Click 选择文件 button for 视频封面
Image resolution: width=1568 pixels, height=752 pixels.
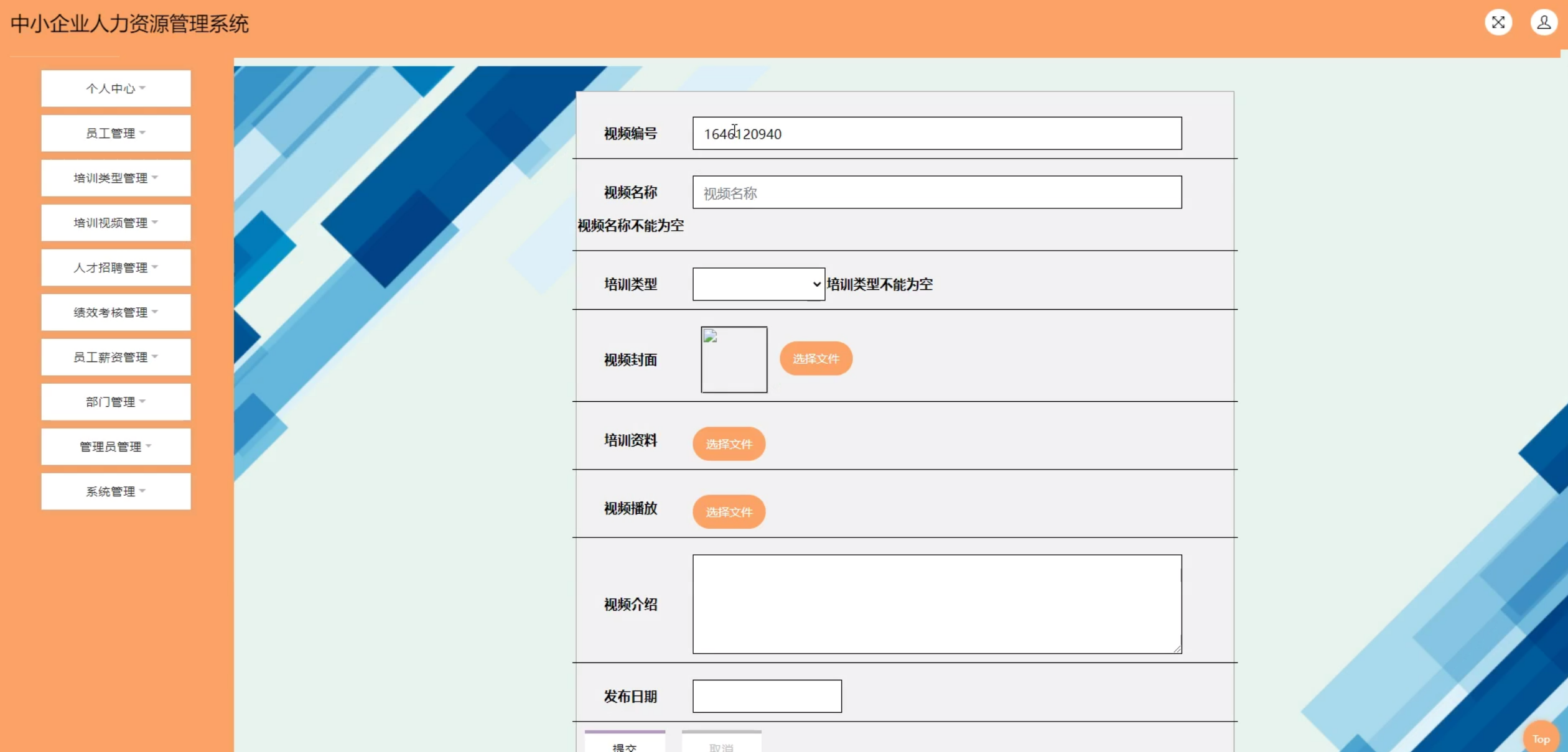815,358
